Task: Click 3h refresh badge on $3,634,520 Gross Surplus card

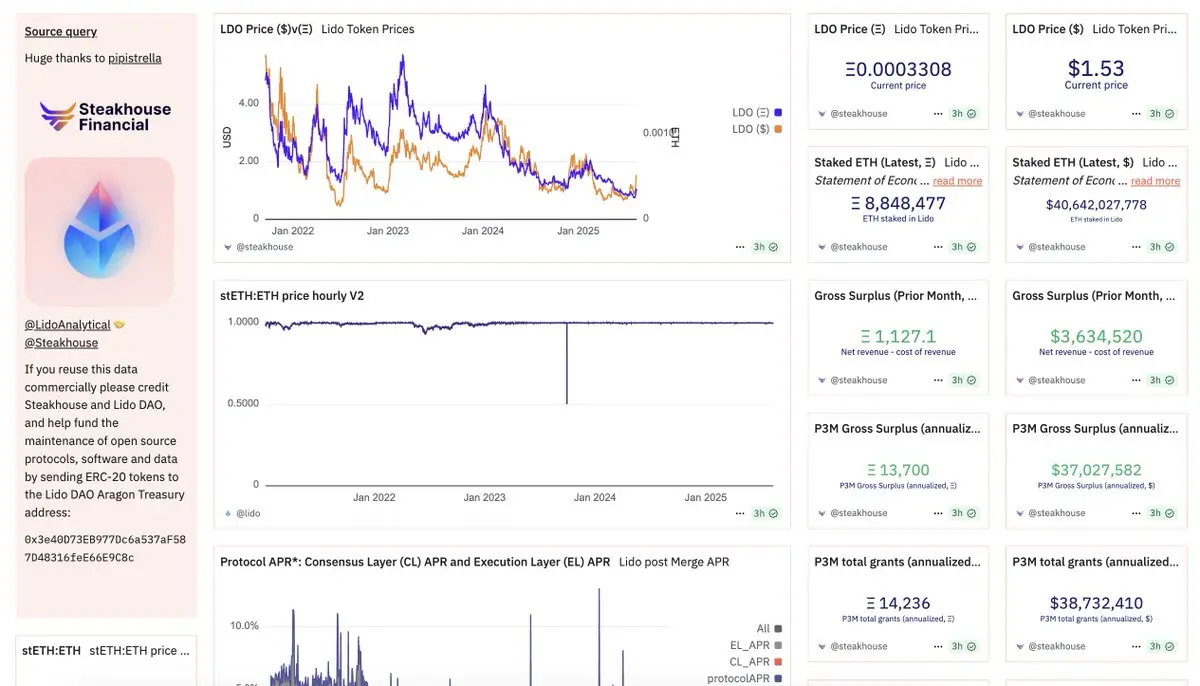Action: [x=1162, y=380]
